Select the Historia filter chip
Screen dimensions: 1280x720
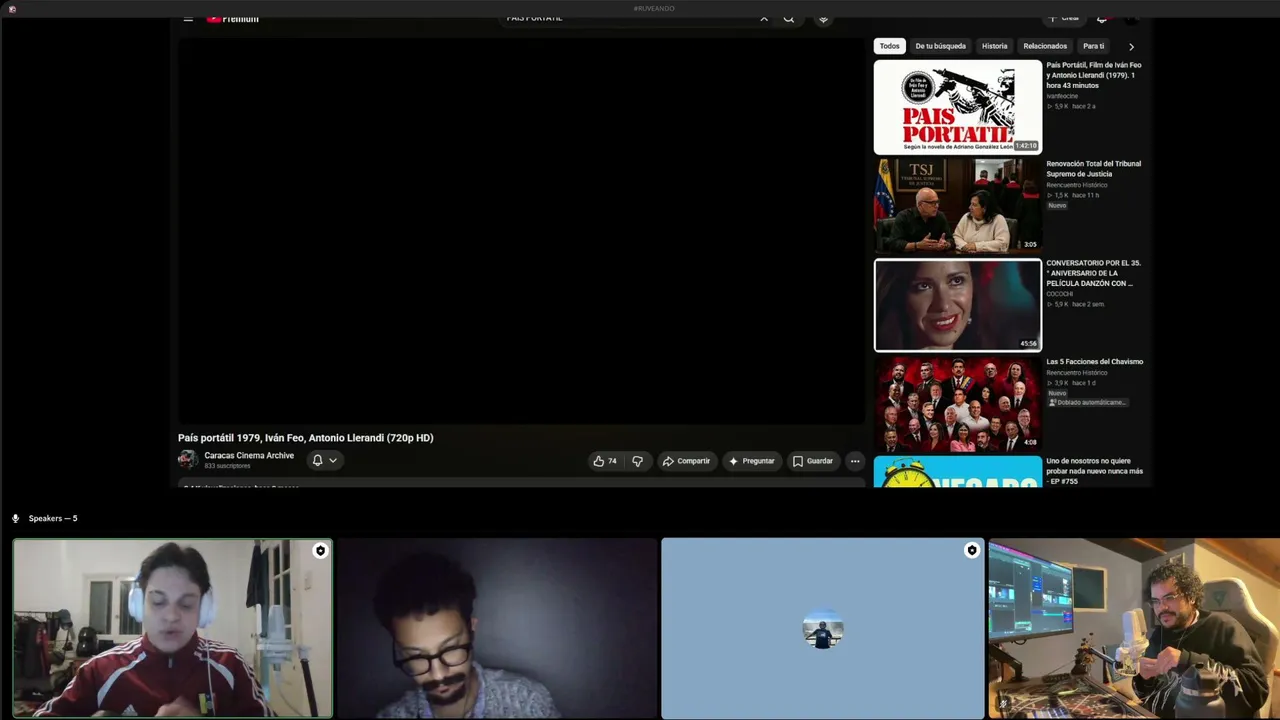click(x=994, y=46)
